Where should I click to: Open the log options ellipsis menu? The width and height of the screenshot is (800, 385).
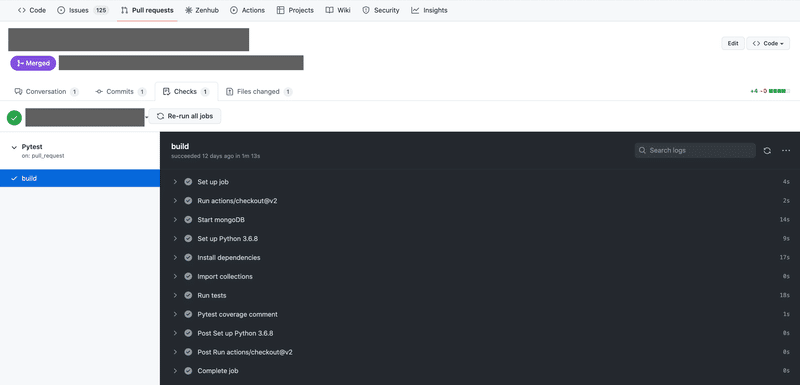786,150
